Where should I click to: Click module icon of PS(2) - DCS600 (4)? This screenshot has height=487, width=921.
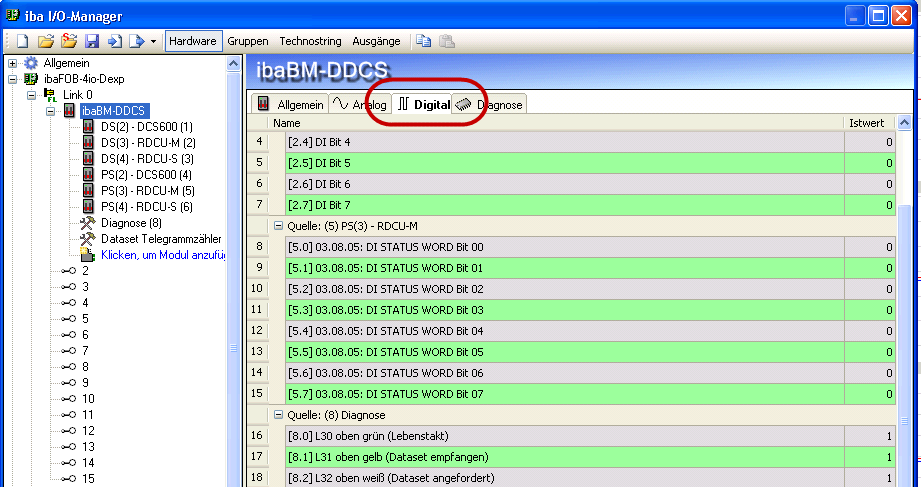tap(88, 174)
